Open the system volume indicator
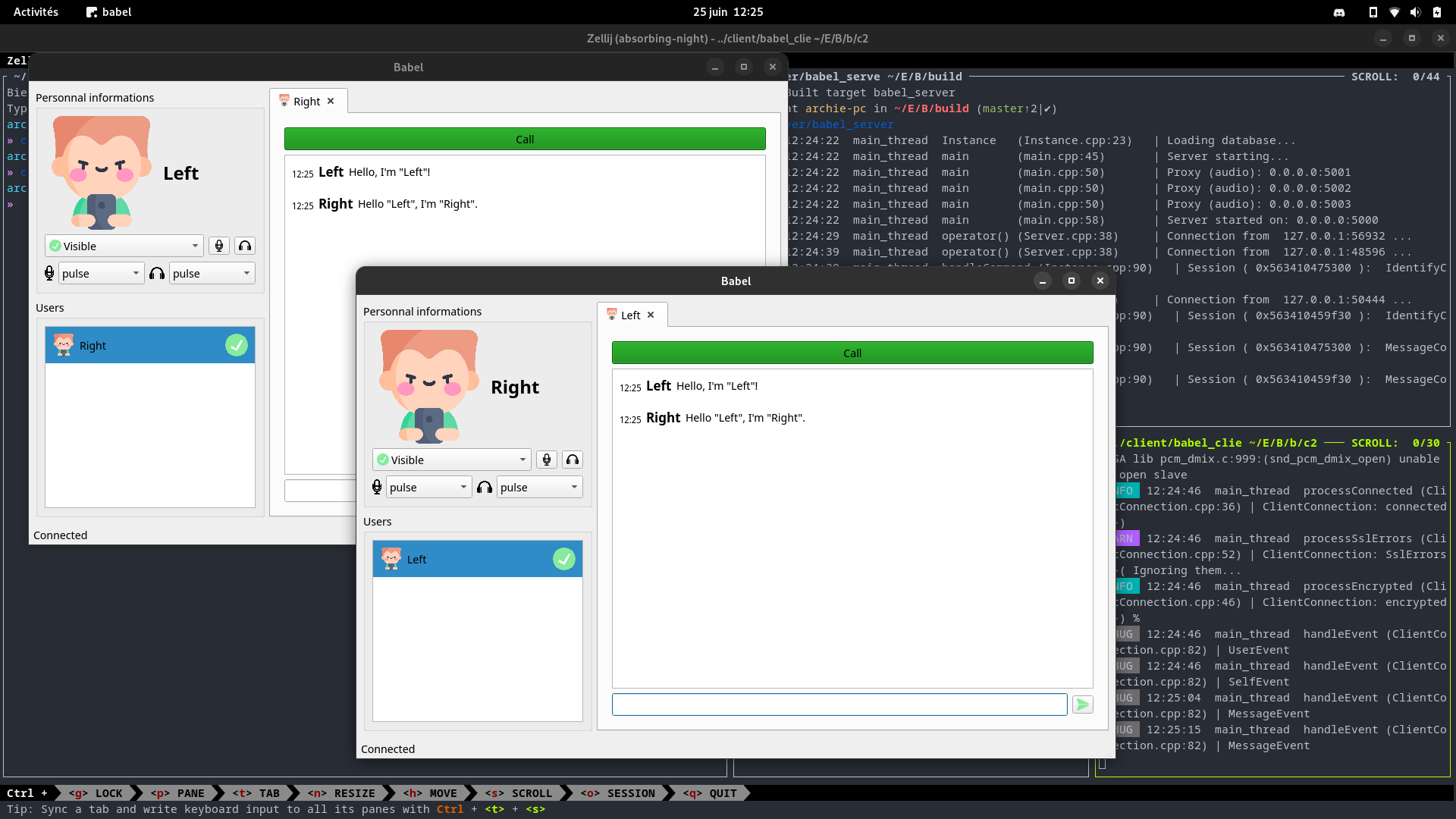The height and width of the screenshot is (819, 1456). (1415, 12)
